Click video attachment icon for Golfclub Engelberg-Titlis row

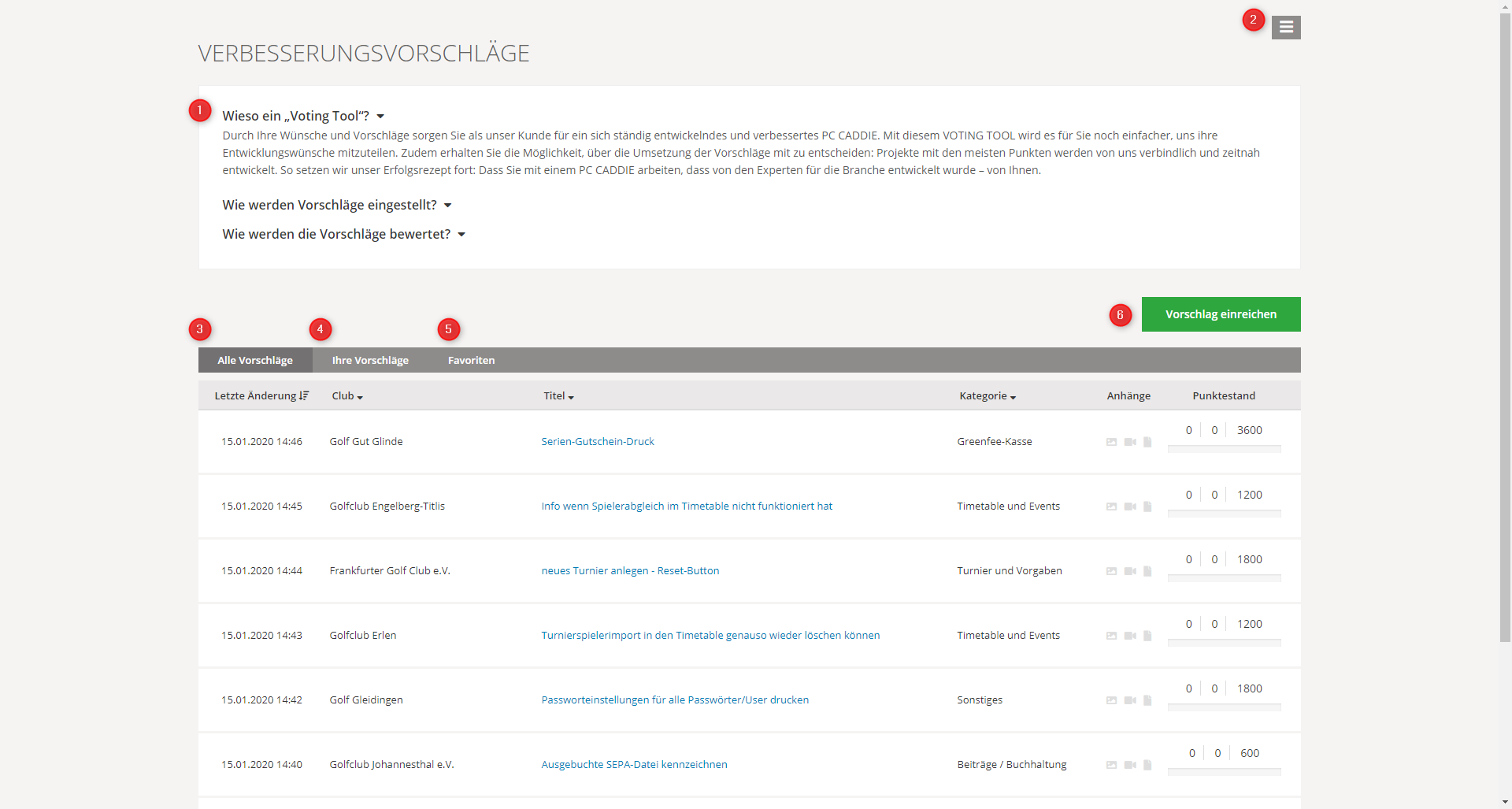1130,507
